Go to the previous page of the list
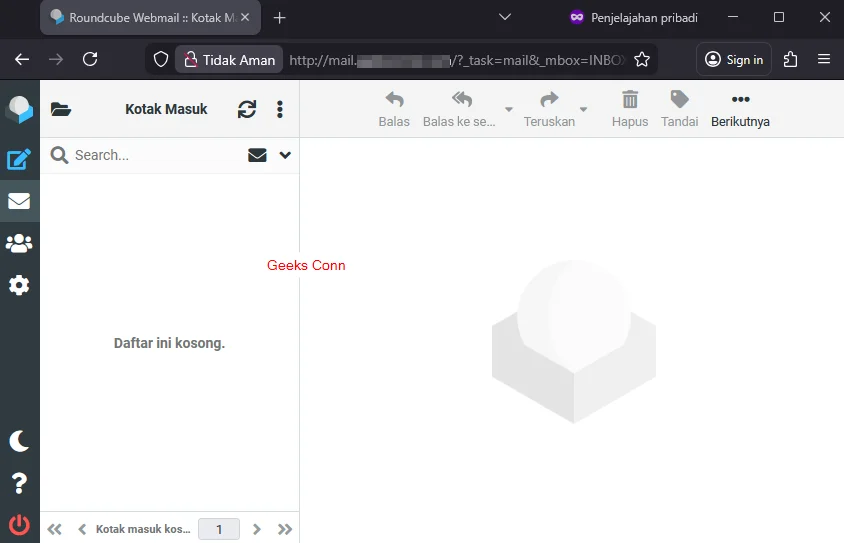844x543 pixels. click(x=82, y=529)
